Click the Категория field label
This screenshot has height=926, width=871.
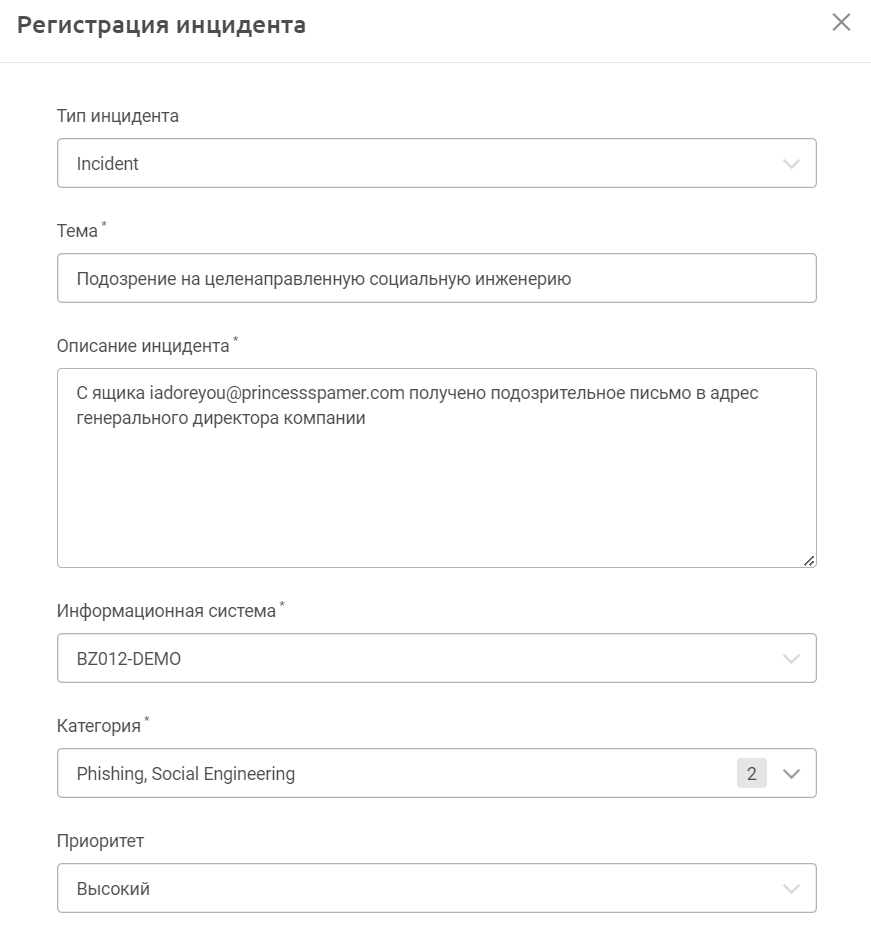point(99,726)
